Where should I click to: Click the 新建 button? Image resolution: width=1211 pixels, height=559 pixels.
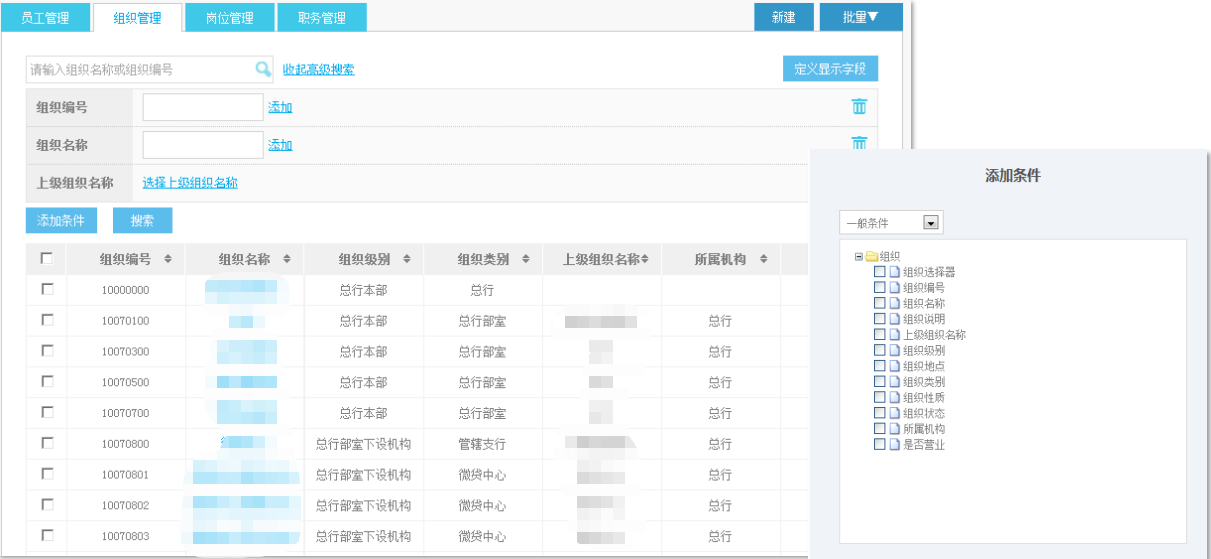pyautogui.click(x=783, y=17)
